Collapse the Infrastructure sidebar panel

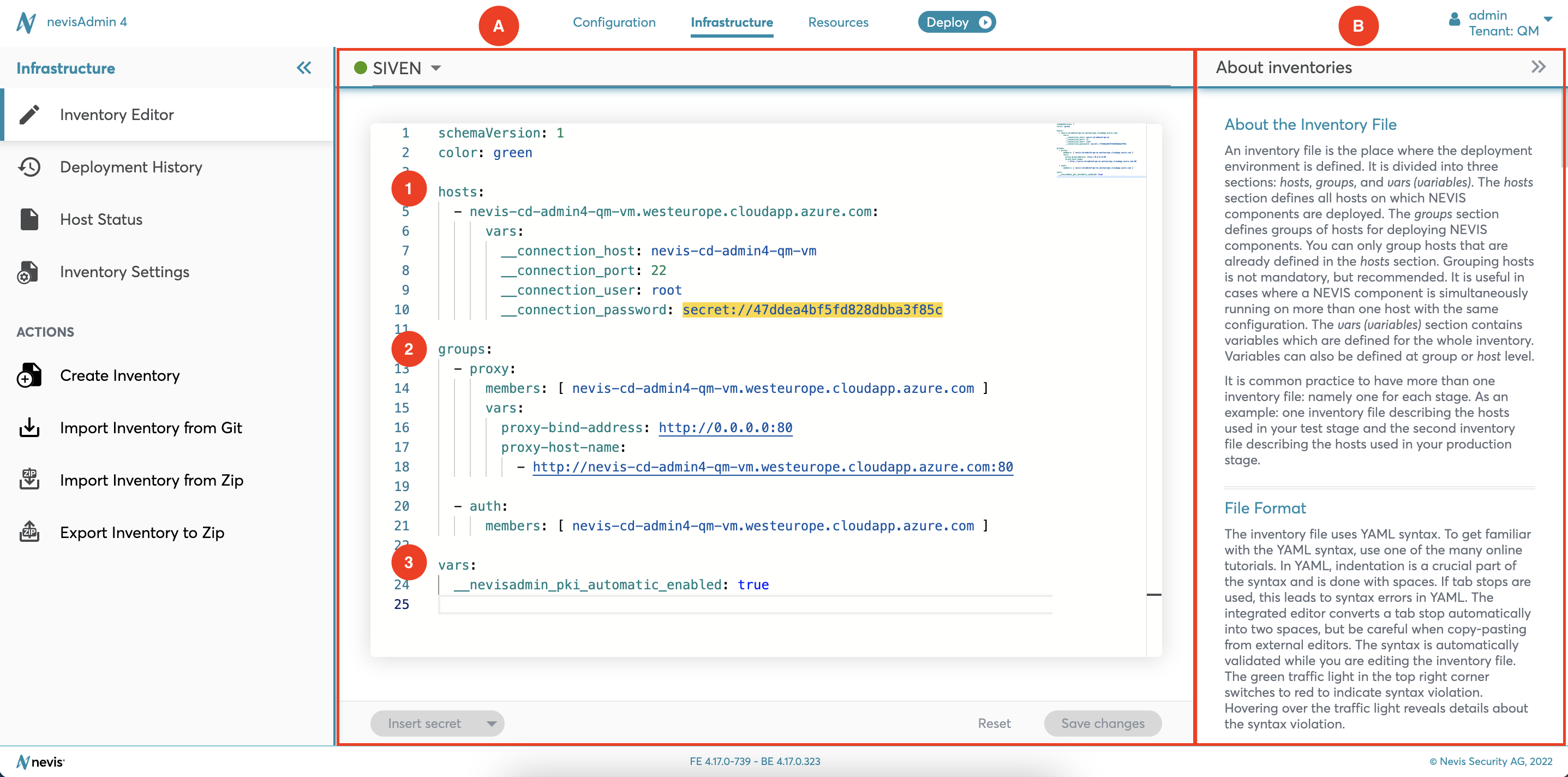click(304, 68)
